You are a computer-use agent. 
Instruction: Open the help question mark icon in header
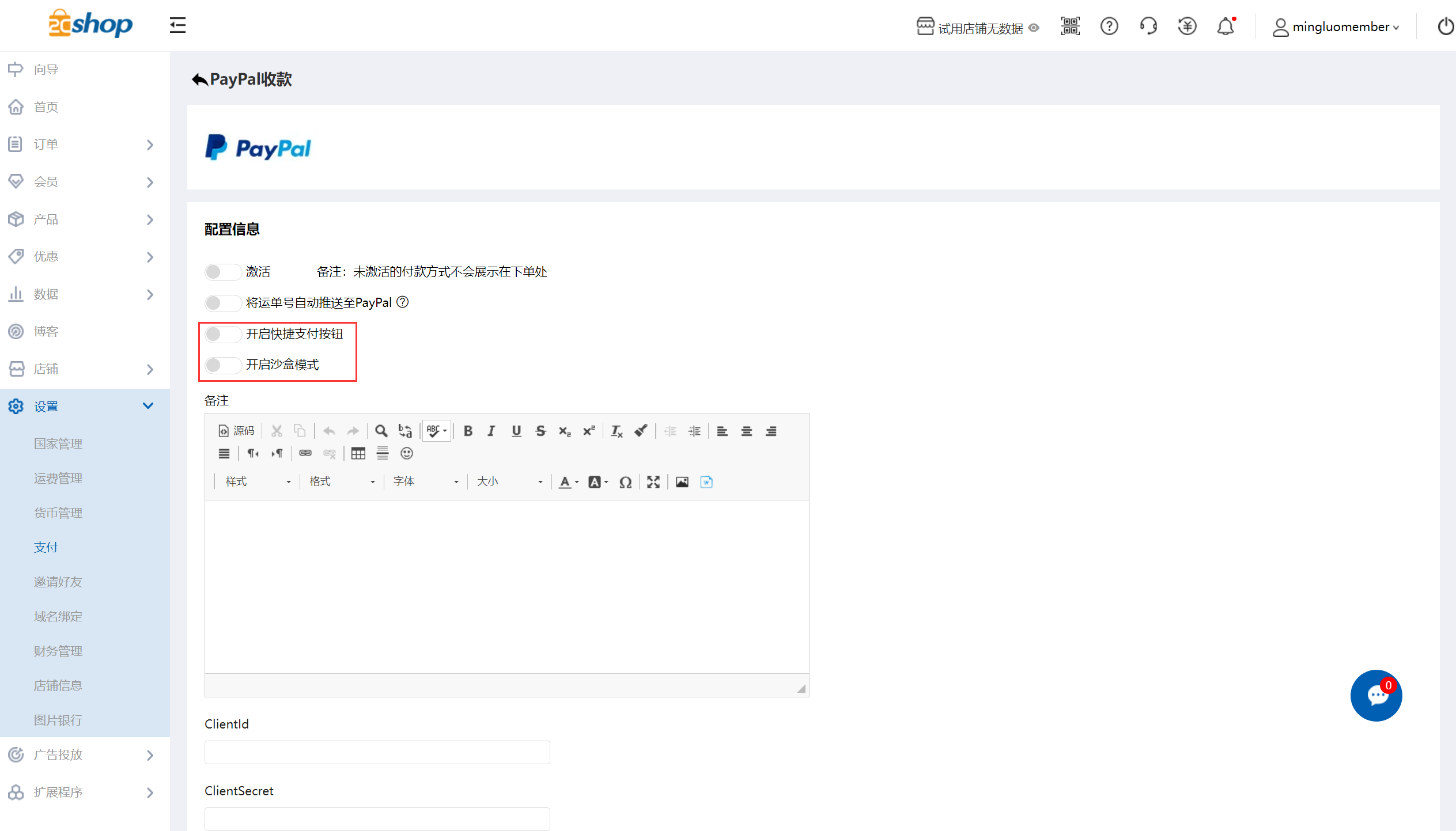point(1109,26)
